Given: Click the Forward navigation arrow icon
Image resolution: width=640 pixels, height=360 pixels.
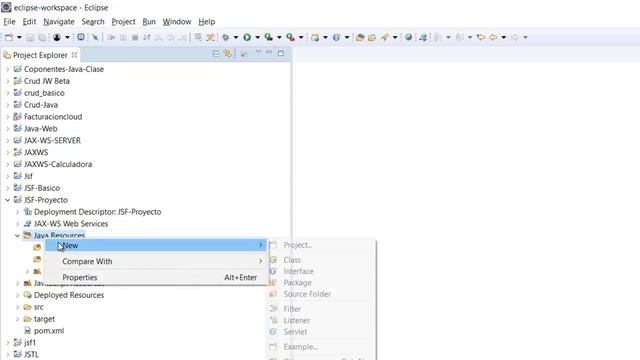Looking at the screenshot, I should click(x=515, y=37).
